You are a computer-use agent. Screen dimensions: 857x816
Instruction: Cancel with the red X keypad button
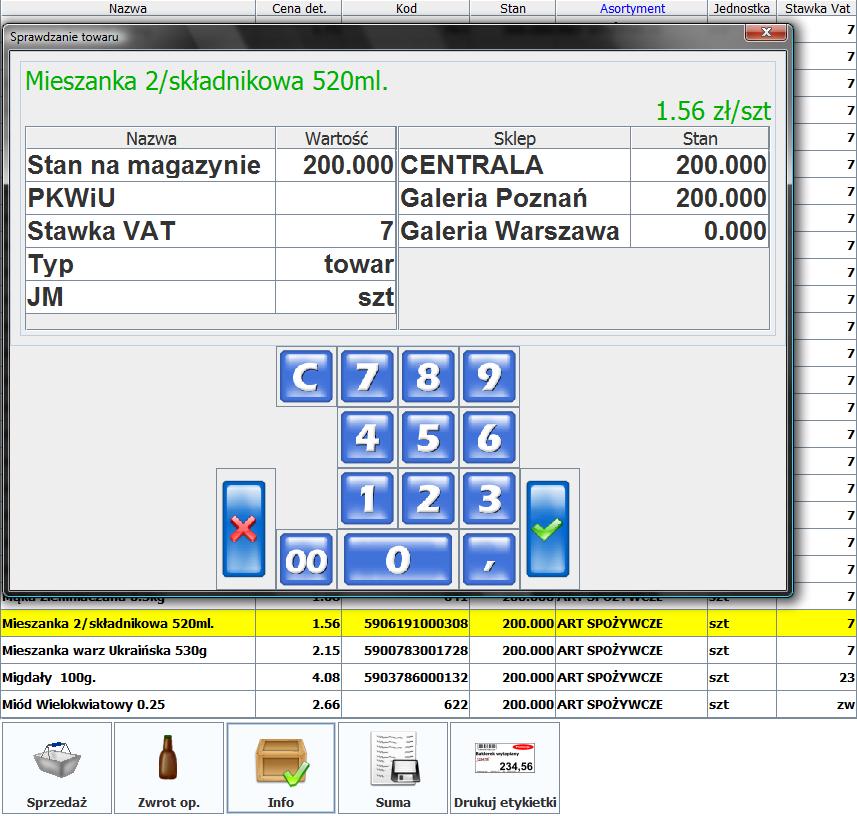244,529
